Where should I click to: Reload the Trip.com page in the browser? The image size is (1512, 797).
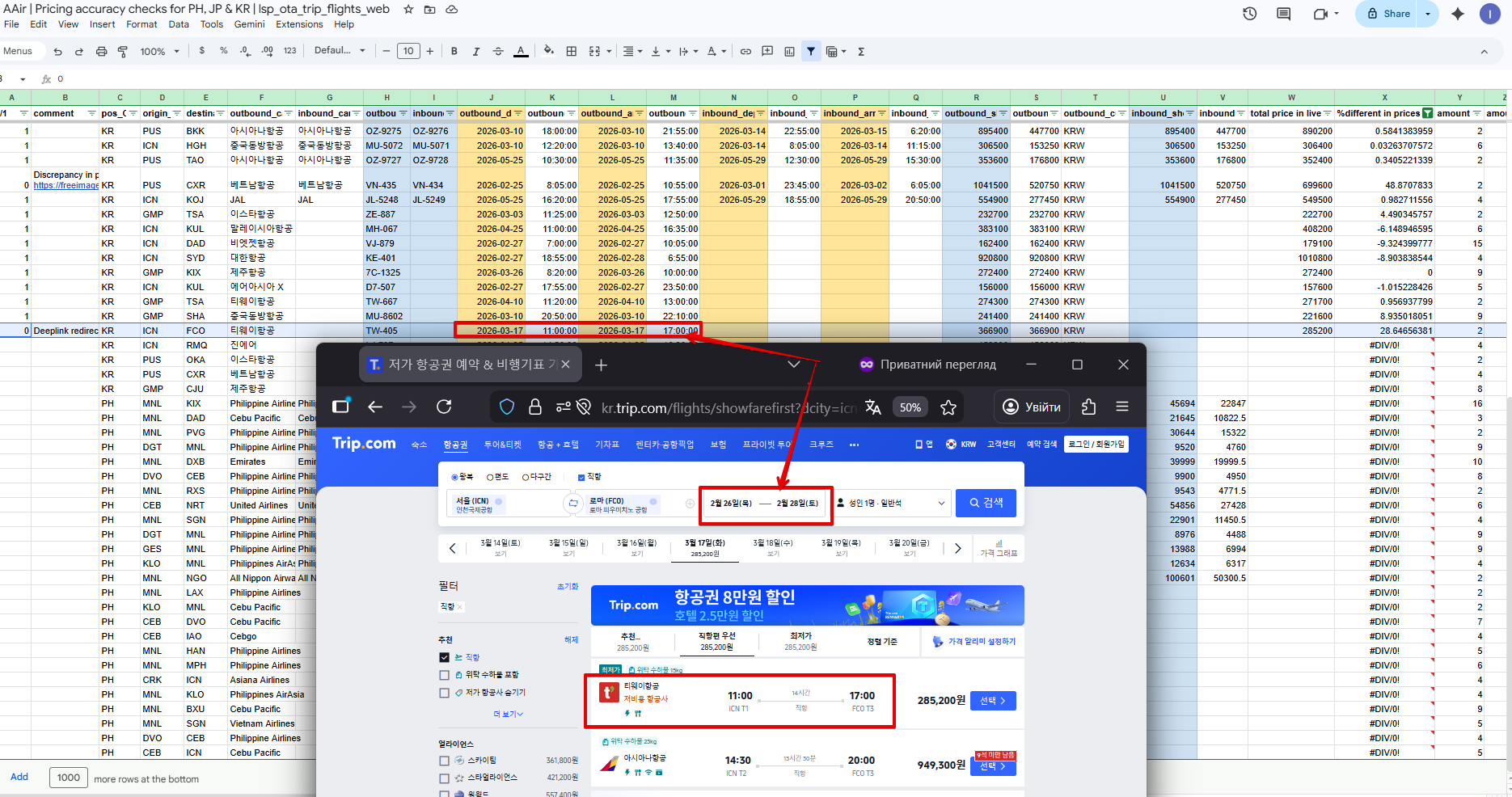click(x=444, y=407)
